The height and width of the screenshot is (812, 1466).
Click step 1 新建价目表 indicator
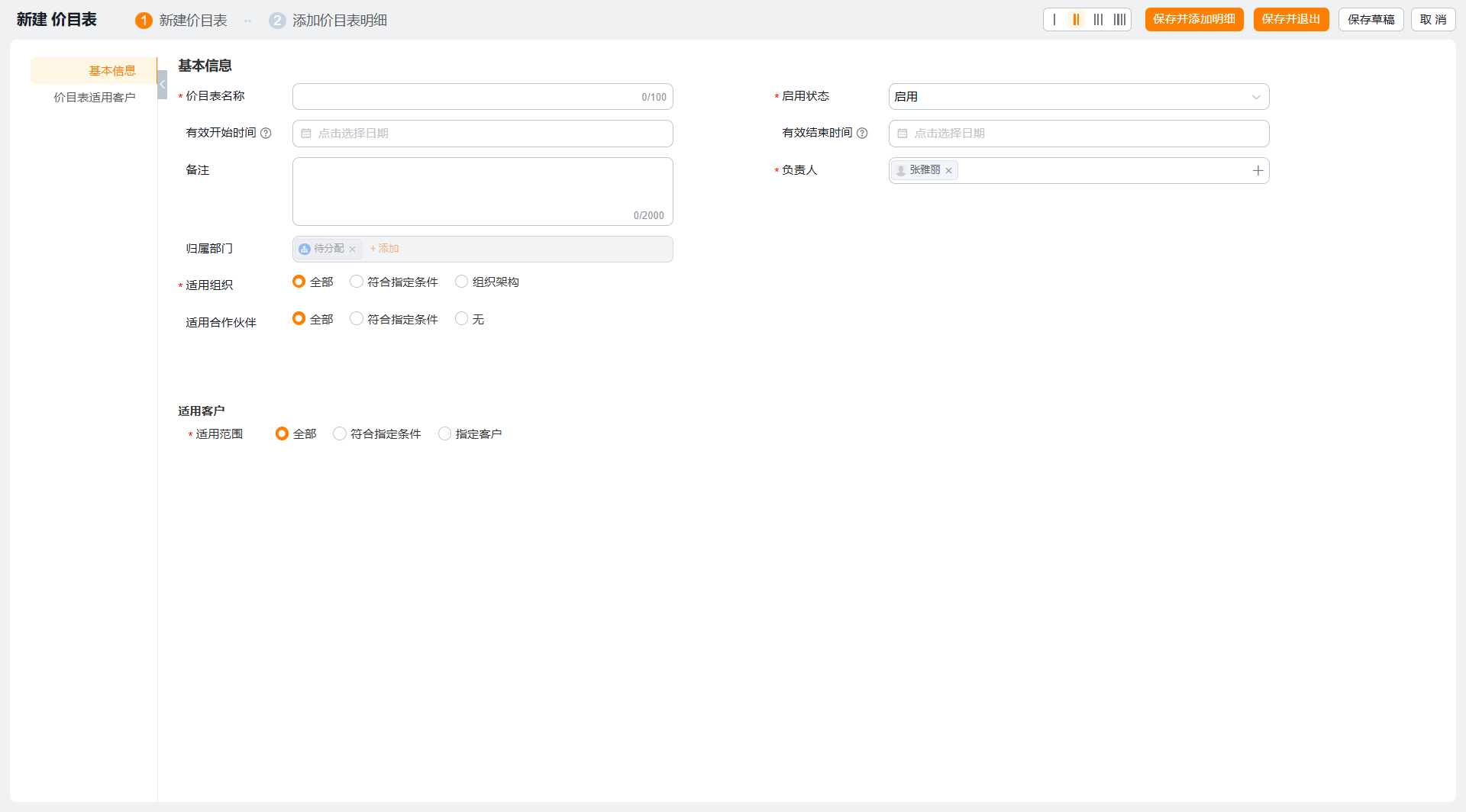tap(181, 21)
